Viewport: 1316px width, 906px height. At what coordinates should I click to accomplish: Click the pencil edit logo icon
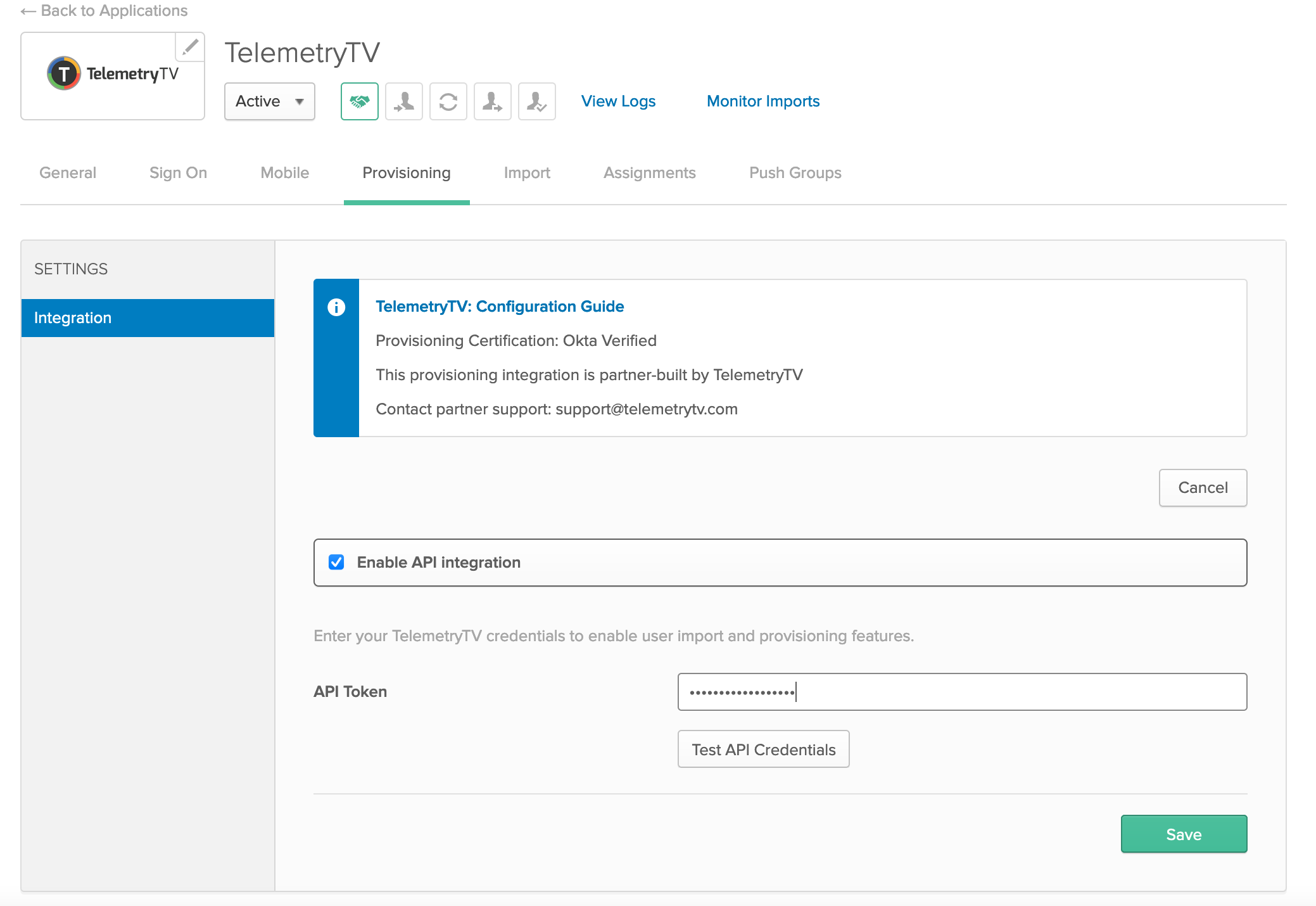[x=190, y=47]
